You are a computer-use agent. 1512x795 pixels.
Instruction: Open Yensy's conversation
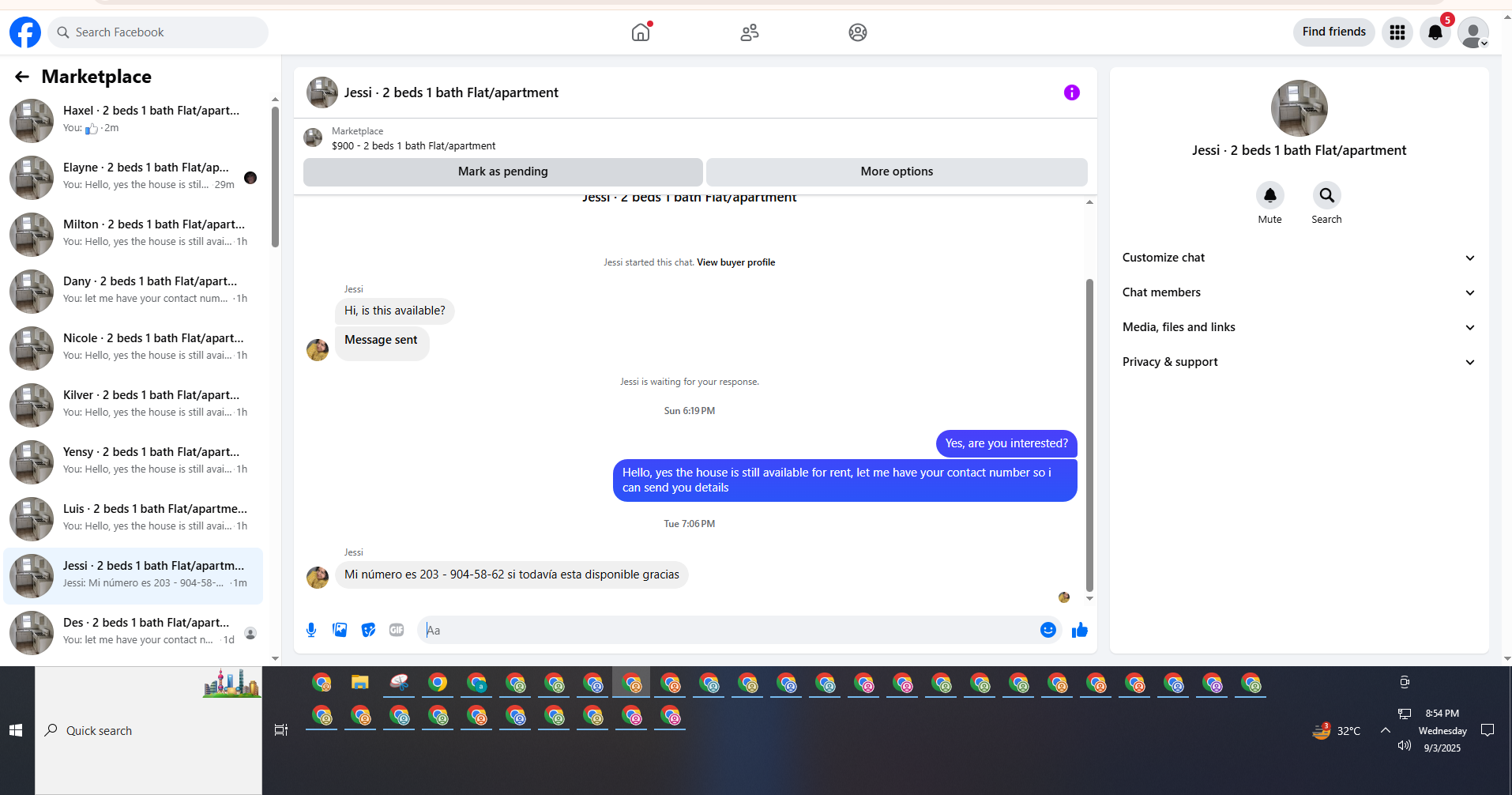[134, 462]
